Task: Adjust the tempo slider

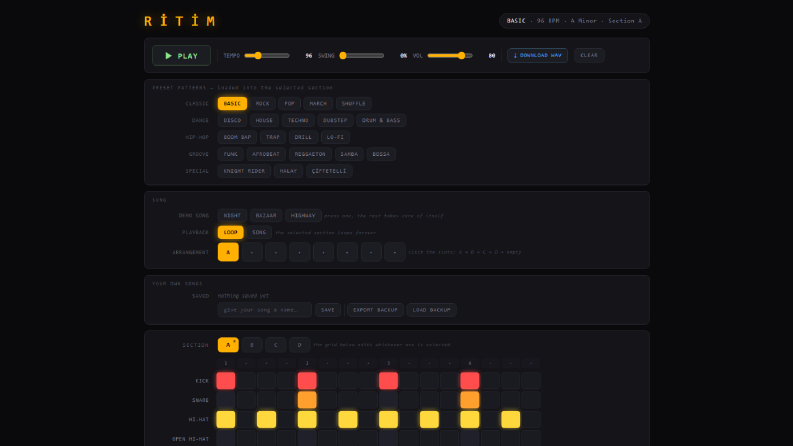Action: (x=267, y=56)
